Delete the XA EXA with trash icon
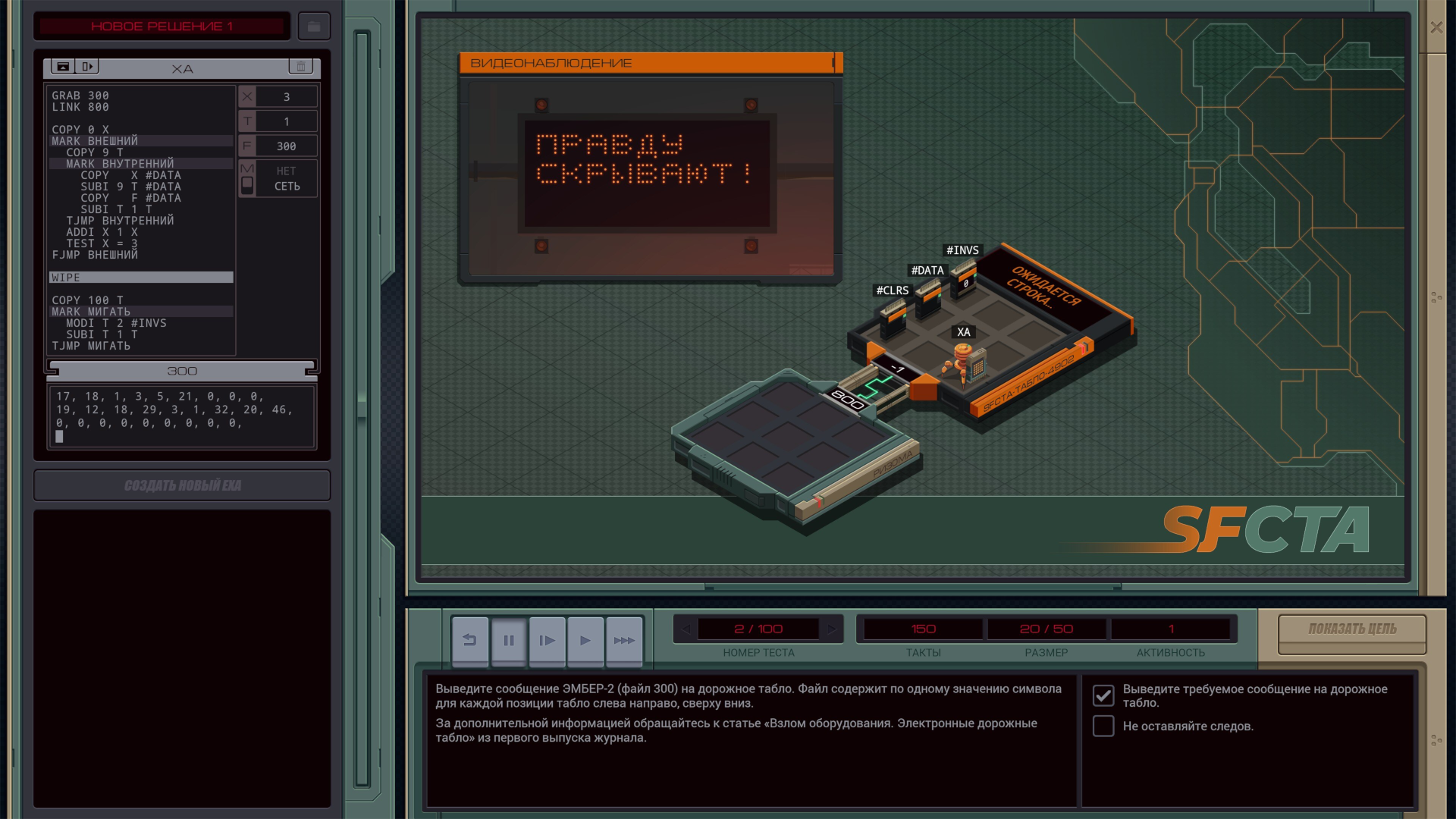Screen dimensions: 1456x819 pos(300,67)
